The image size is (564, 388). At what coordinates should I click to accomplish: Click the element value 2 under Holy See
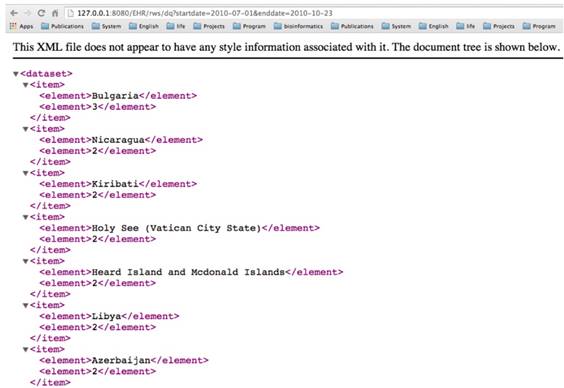(x=95, y=239)
